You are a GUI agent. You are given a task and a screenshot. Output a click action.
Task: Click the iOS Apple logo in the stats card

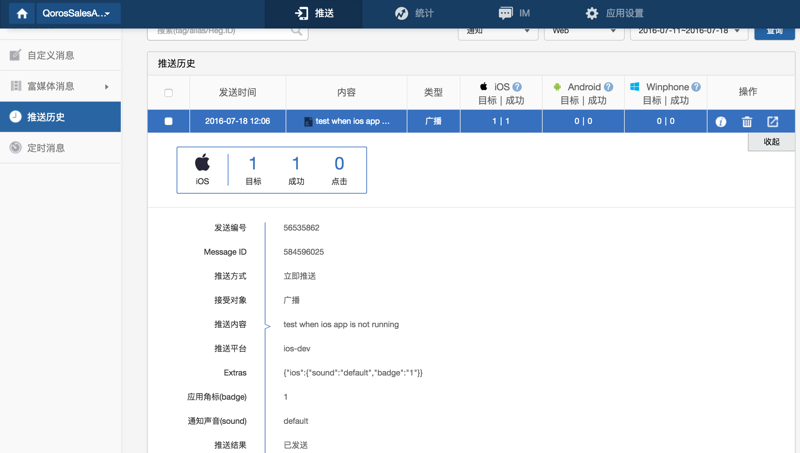point(202,163)
